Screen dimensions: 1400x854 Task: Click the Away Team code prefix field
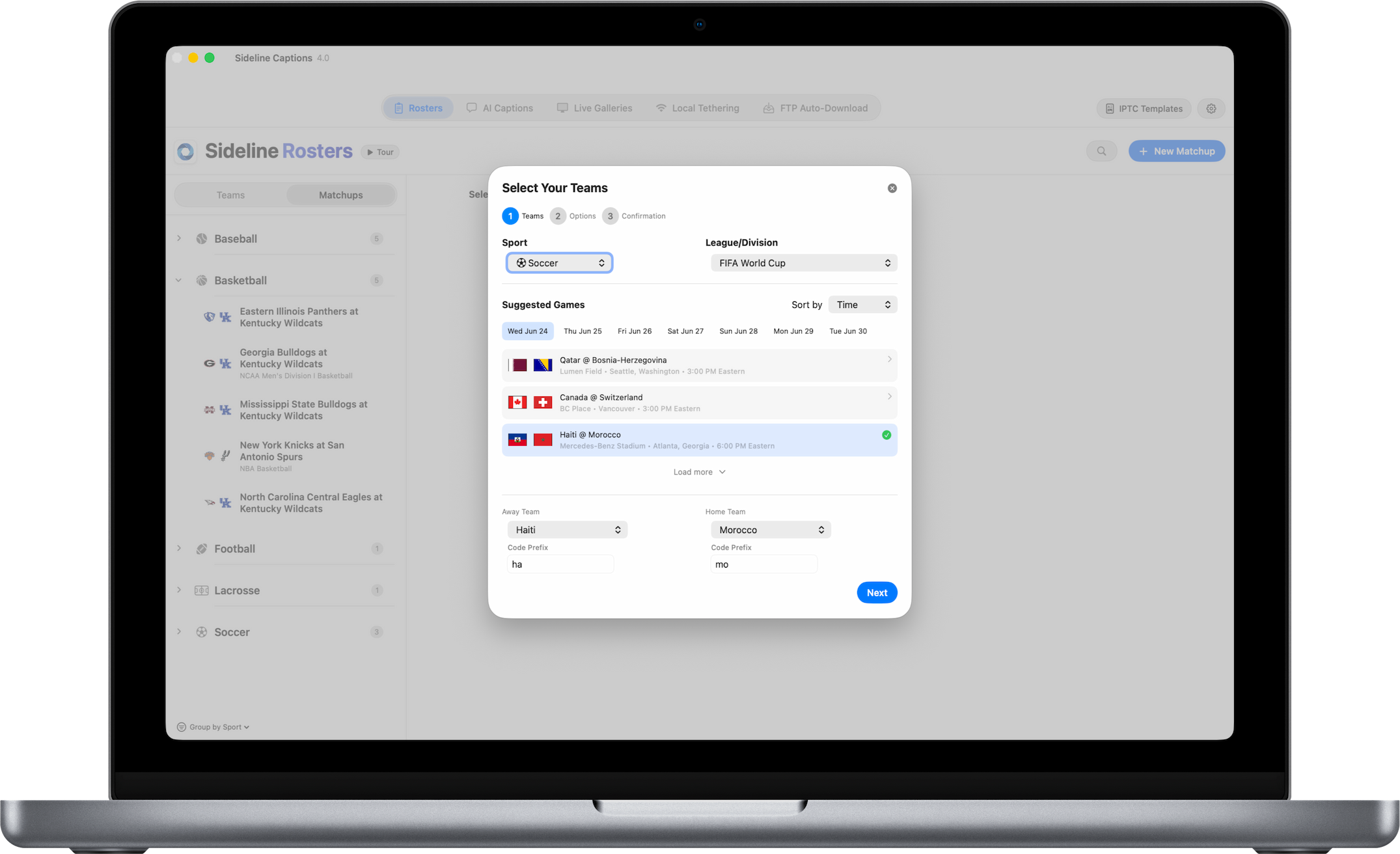pos(560,564)
